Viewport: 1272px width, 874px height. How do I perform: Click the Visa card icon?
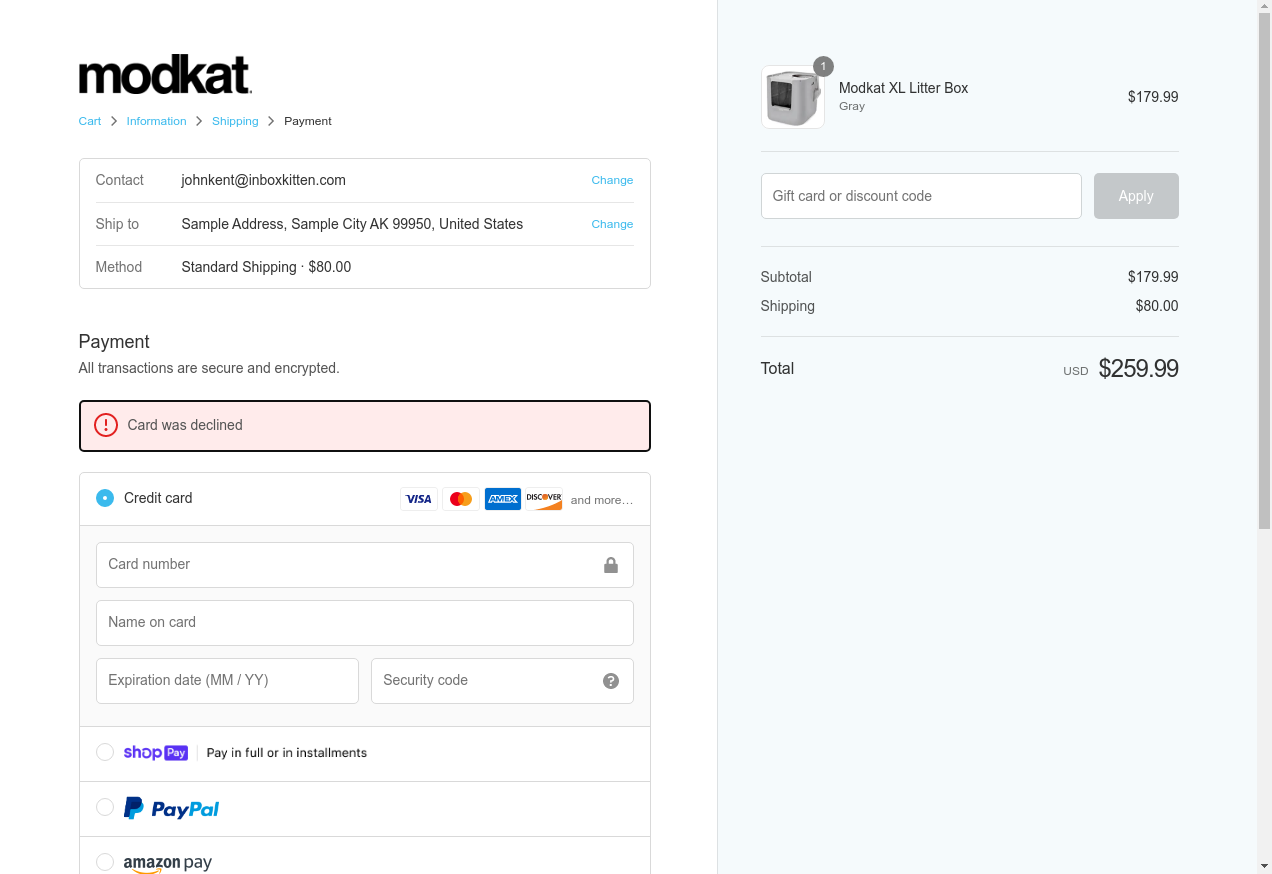click(419, 499)
